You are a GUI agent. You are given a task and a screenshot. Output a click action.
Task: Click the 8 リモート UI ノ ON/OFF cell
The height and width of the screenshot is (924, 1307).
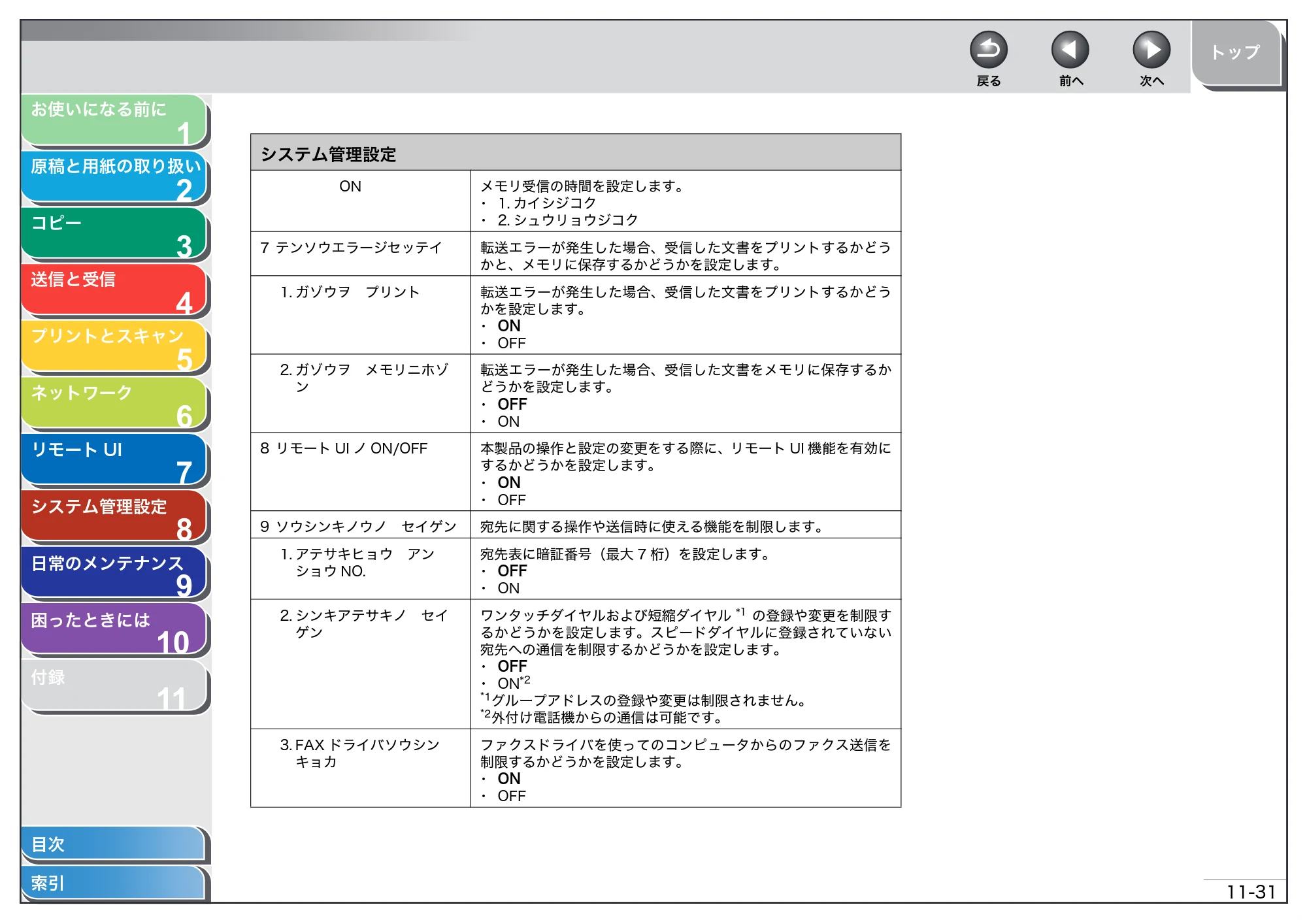pyautogui.click(x=361, y=472)
